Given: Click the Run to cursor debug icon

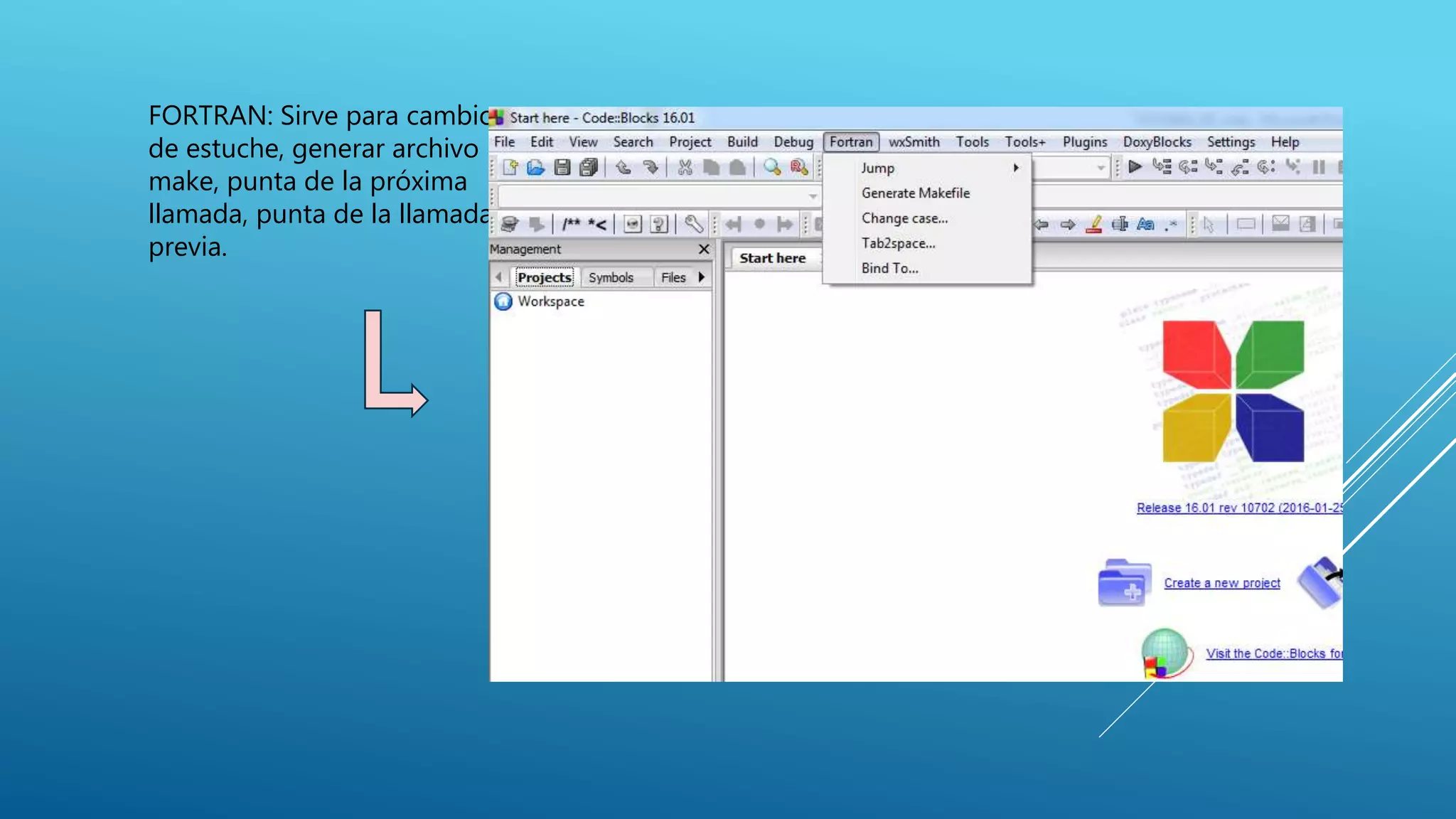Looking at the screenshot, I should [1162, 167].
